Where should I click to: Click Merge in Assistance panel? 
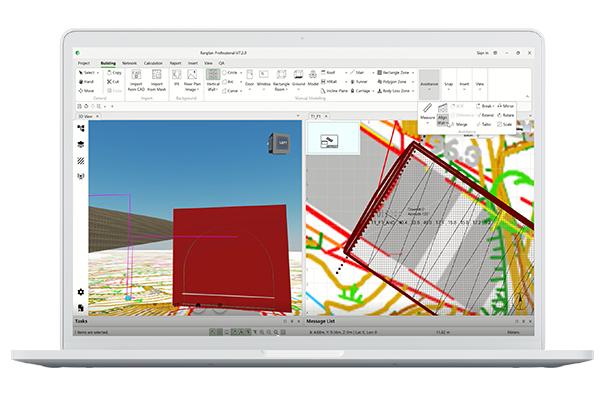[x=460, y=124]
